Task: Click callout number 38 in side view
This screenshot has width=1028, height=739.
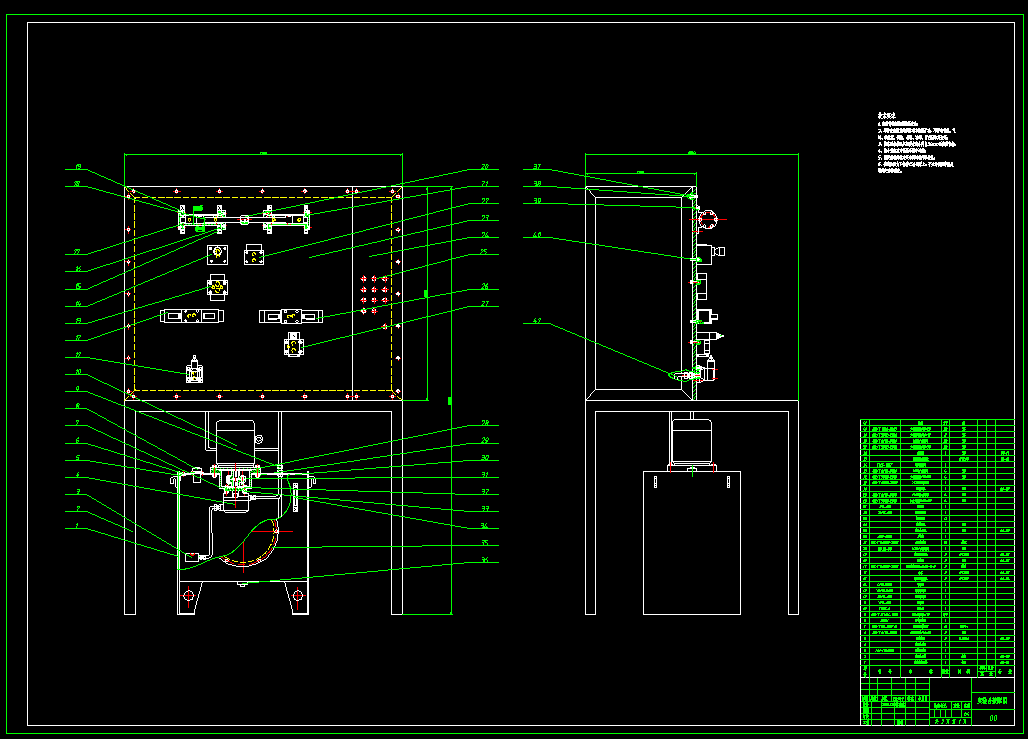Action: 537,184
